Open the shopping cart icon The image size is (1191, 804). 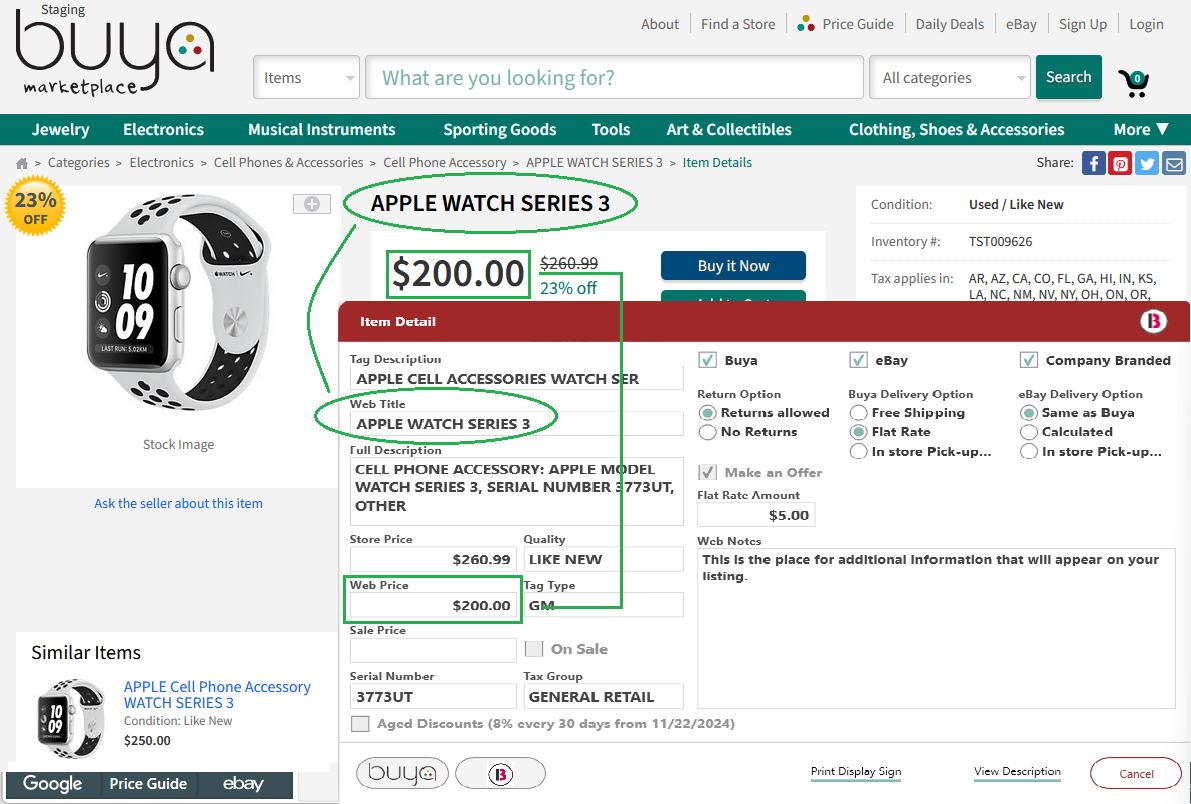click(1133, 82)
